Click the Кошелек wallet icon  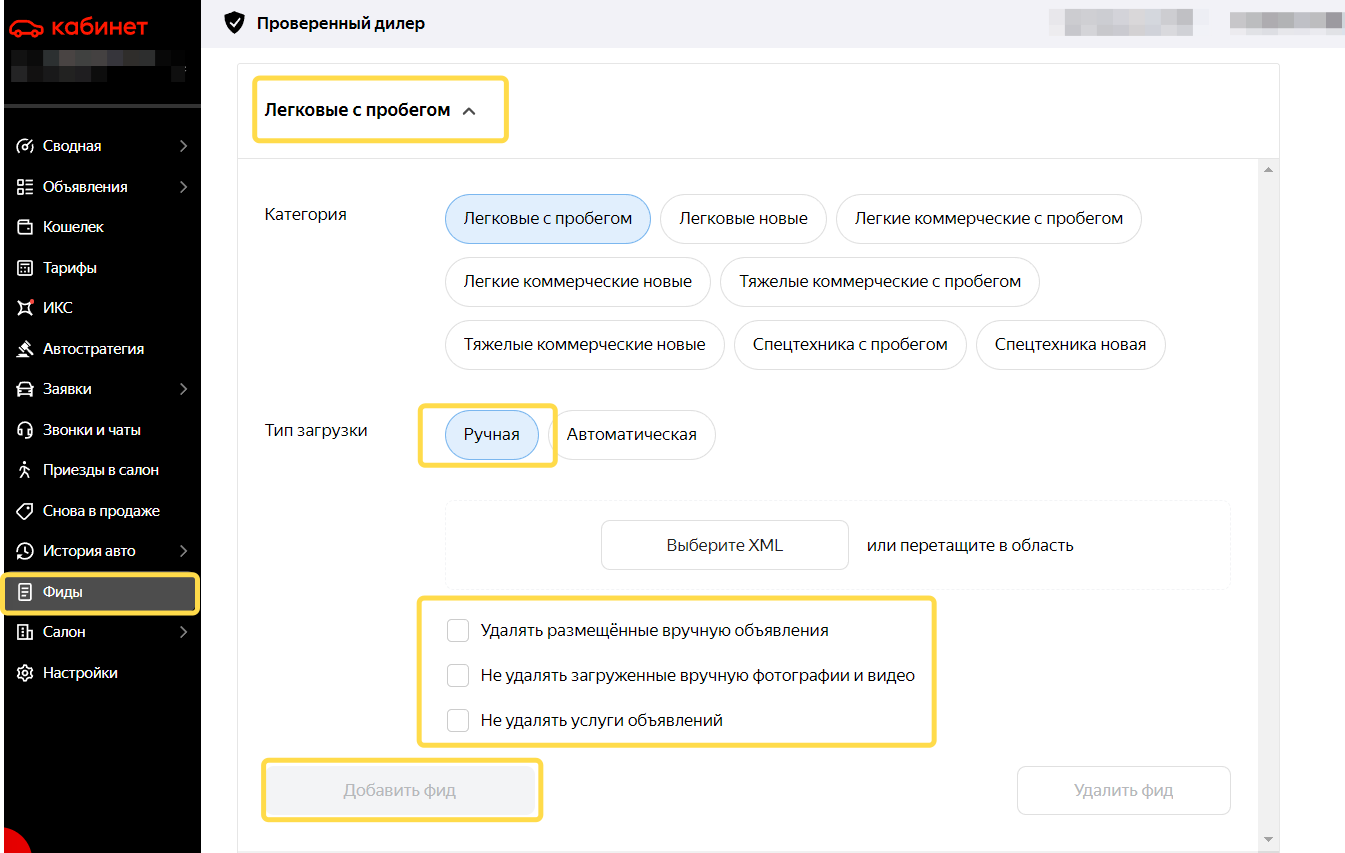tap(25, 227)
